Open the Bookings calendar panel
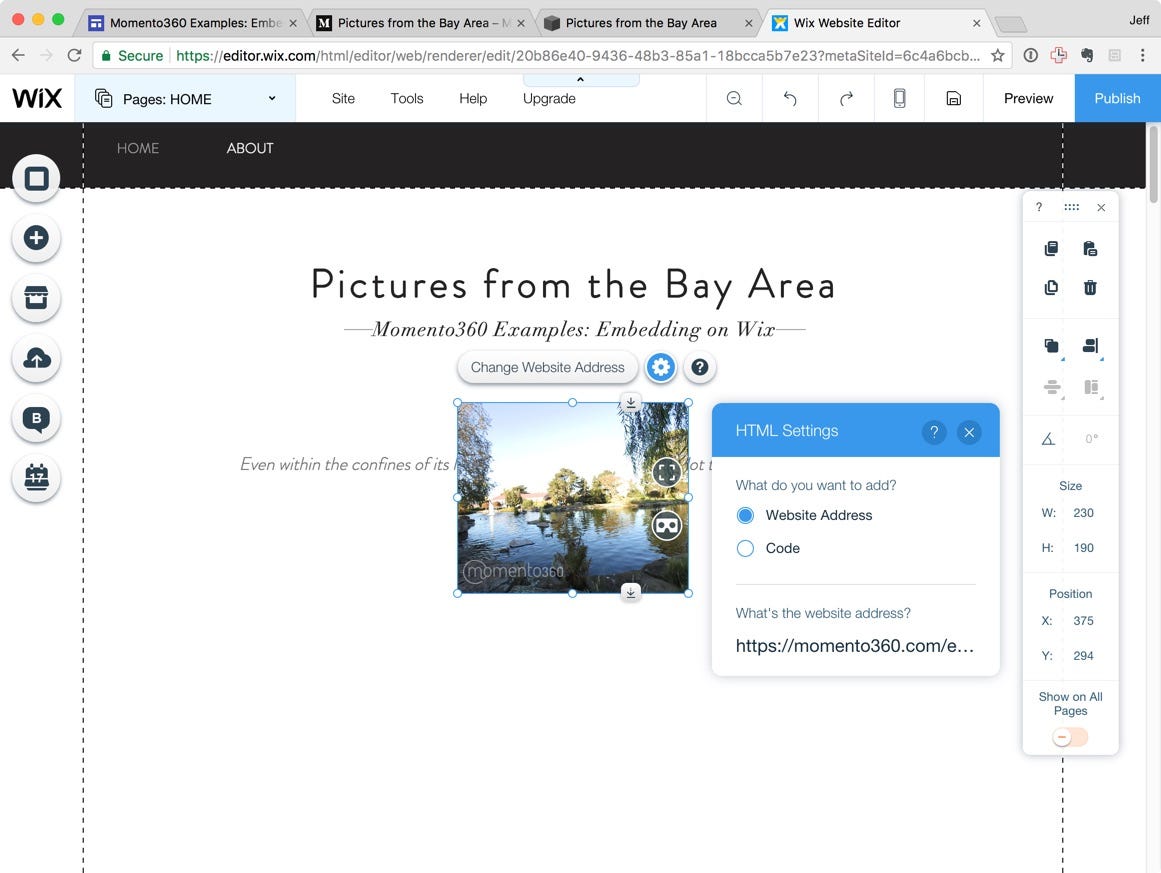 [36, 478]
